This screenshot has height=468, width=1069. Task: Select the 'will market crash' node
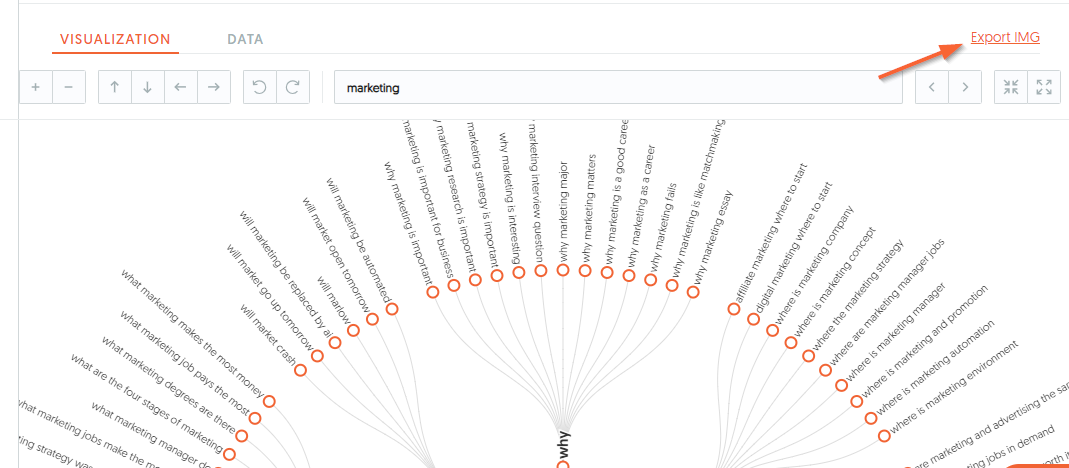(x=301, y=370)
